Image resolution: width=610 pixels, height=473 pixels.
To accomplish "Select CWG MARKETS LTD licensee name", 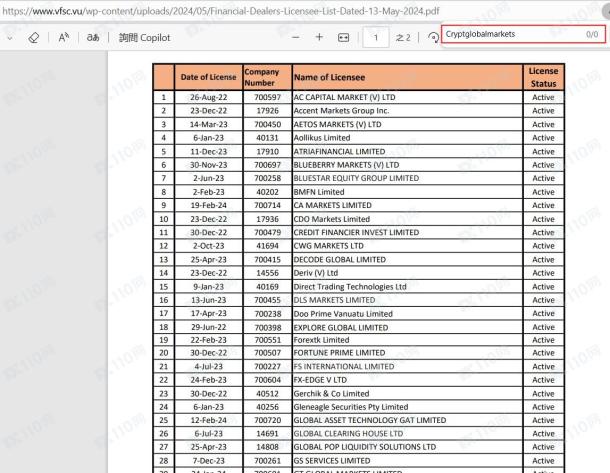I will click(x=329, y=246).
